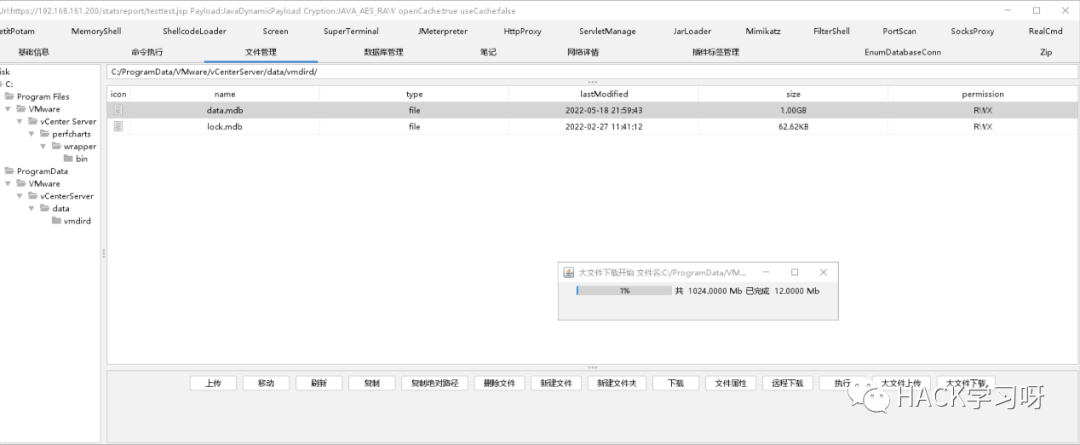Click the 文件属性 file attributes button
This screenshot has height=445, width=1080.
(x=731, y=383)
